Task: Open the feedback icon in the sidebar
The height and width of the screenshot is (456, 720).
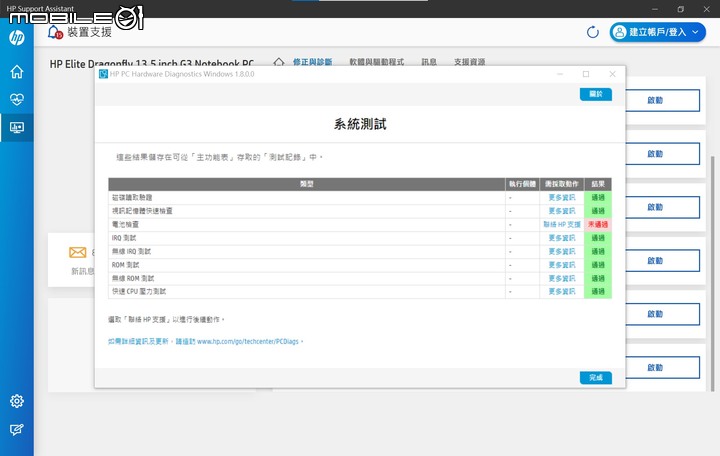Action: 17,429
